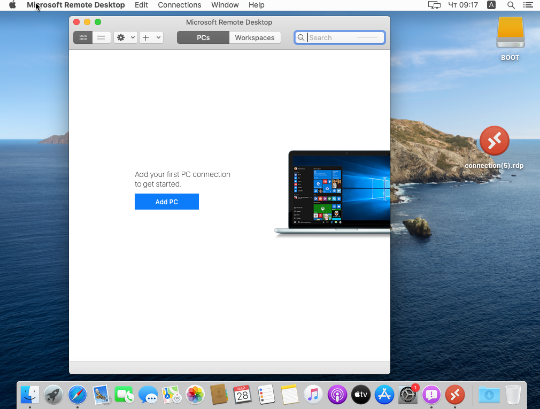Open the gear settings menu
540x409 pixels.
click(x=125, y=38)
